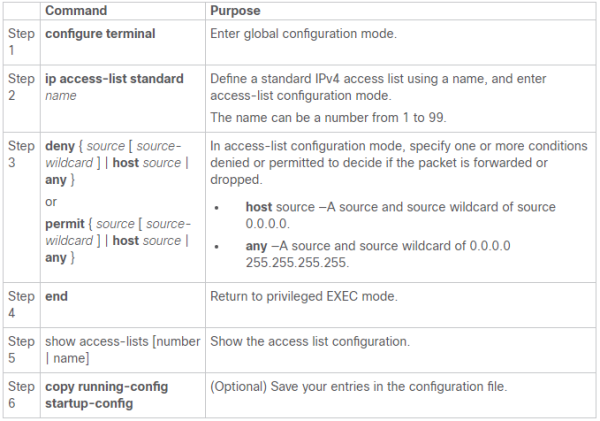Click the '(Optional) Save your entries' description
Image resolution: width=600 pixels, height=421 pixels.
[x=359, y=387]
